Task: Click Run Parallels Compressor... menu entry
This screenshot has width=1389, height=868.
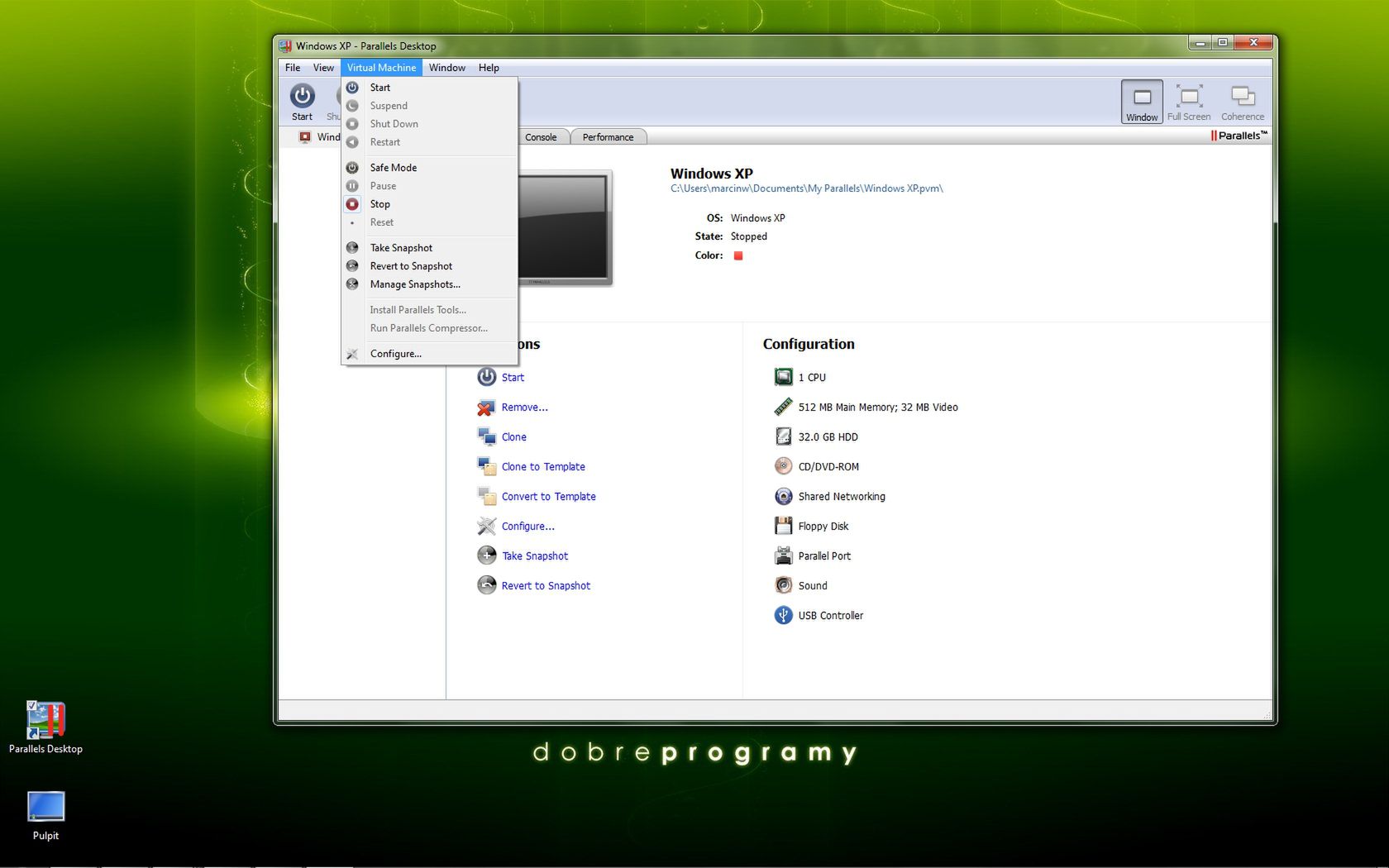Action: [429, 328]
